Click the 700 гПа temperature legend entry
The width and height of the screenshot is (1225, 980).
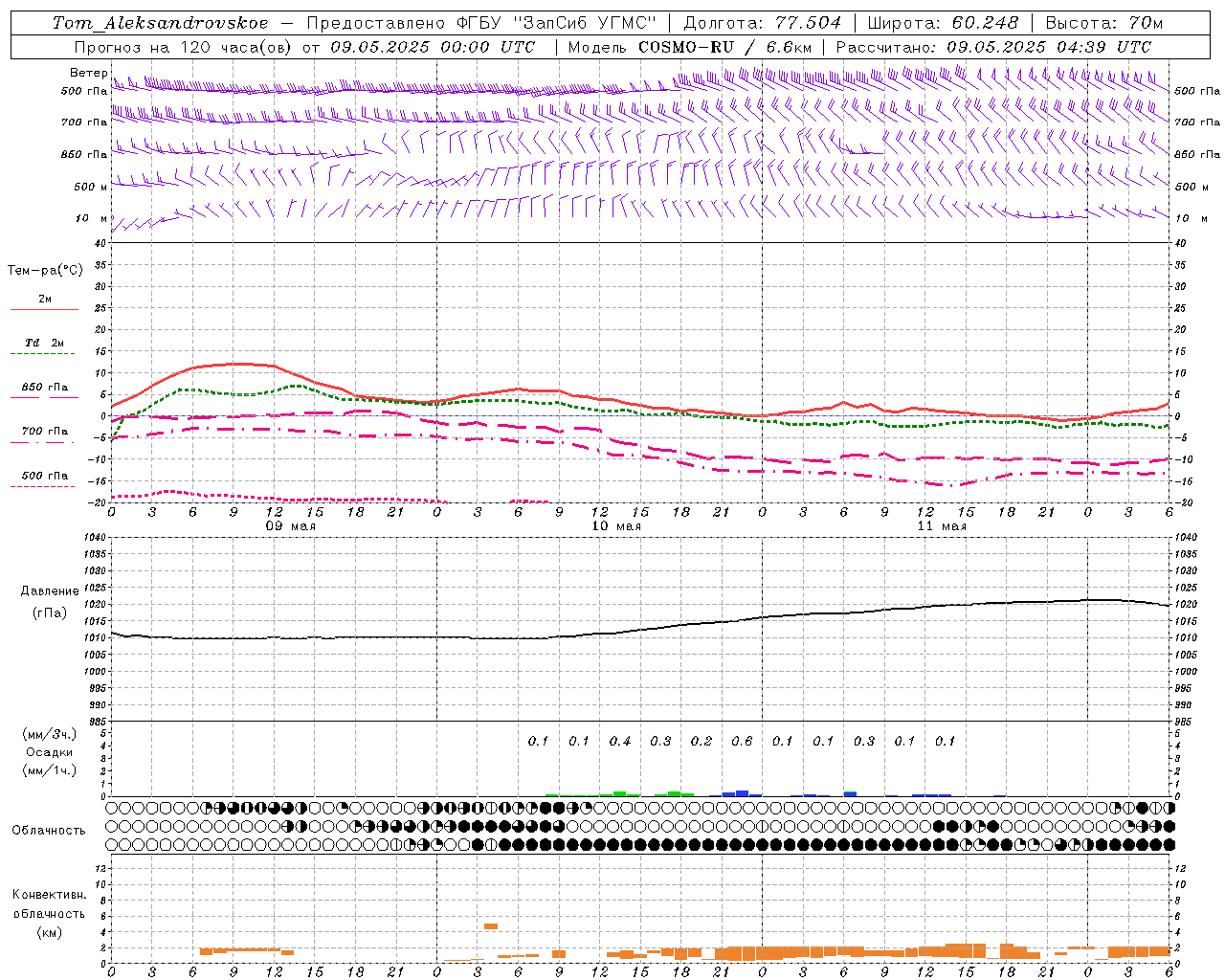click(x=45, y=431)
